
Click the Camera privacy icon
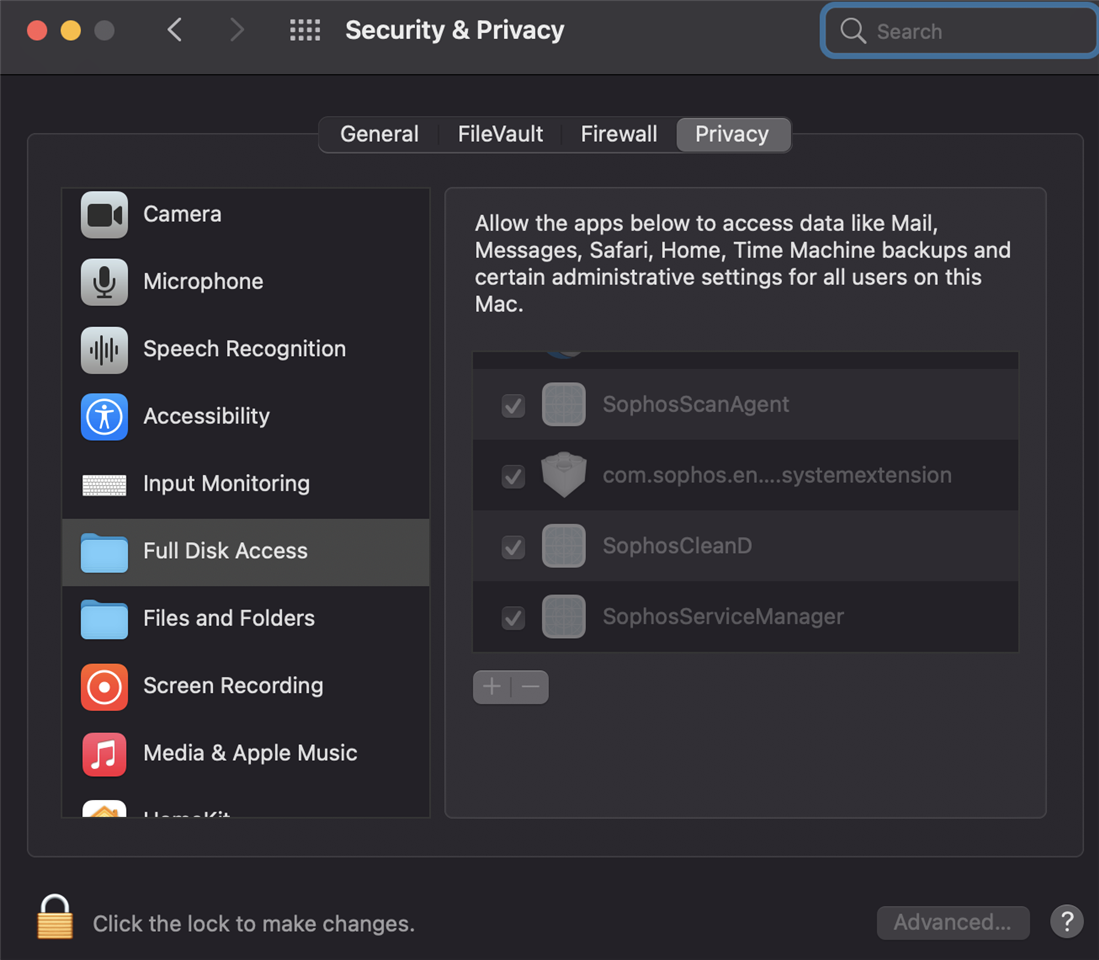click(x=104, y=214)
